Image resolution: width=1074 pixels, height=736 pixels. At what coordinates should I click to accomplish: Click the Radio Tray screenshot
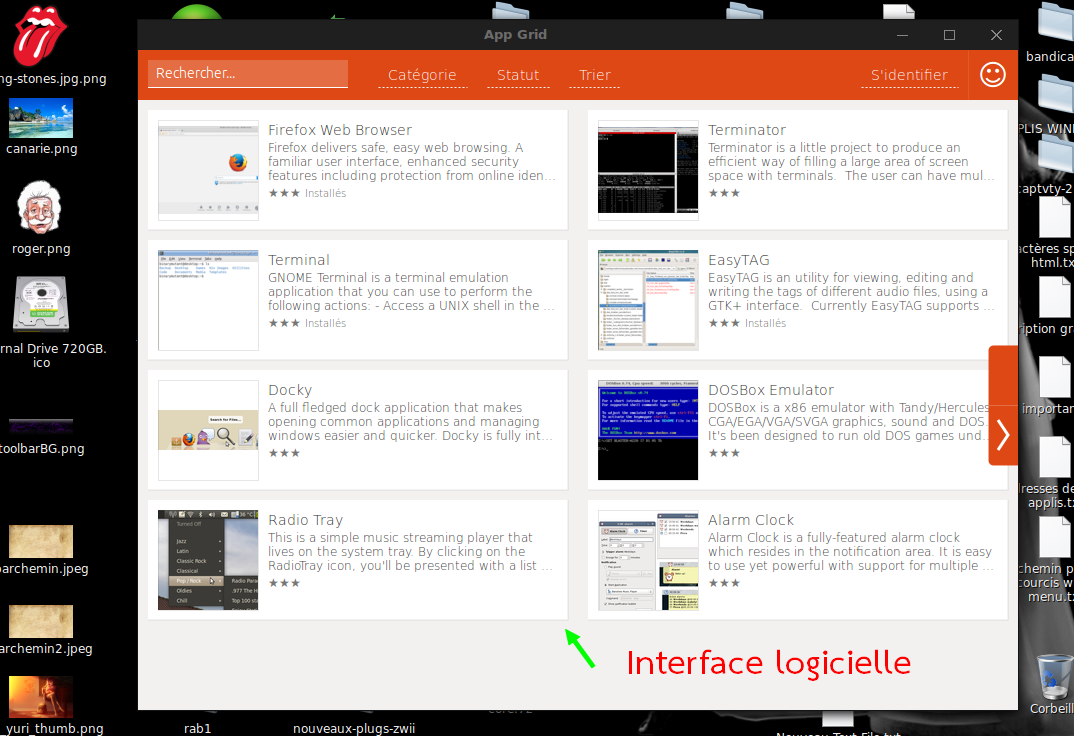point(208,560)
